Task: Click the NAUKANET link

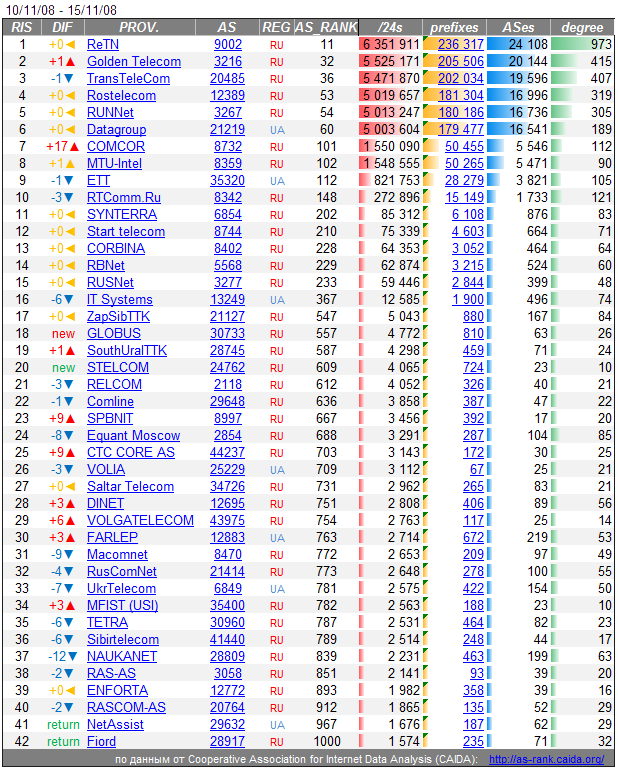Action: pos(122,657)
